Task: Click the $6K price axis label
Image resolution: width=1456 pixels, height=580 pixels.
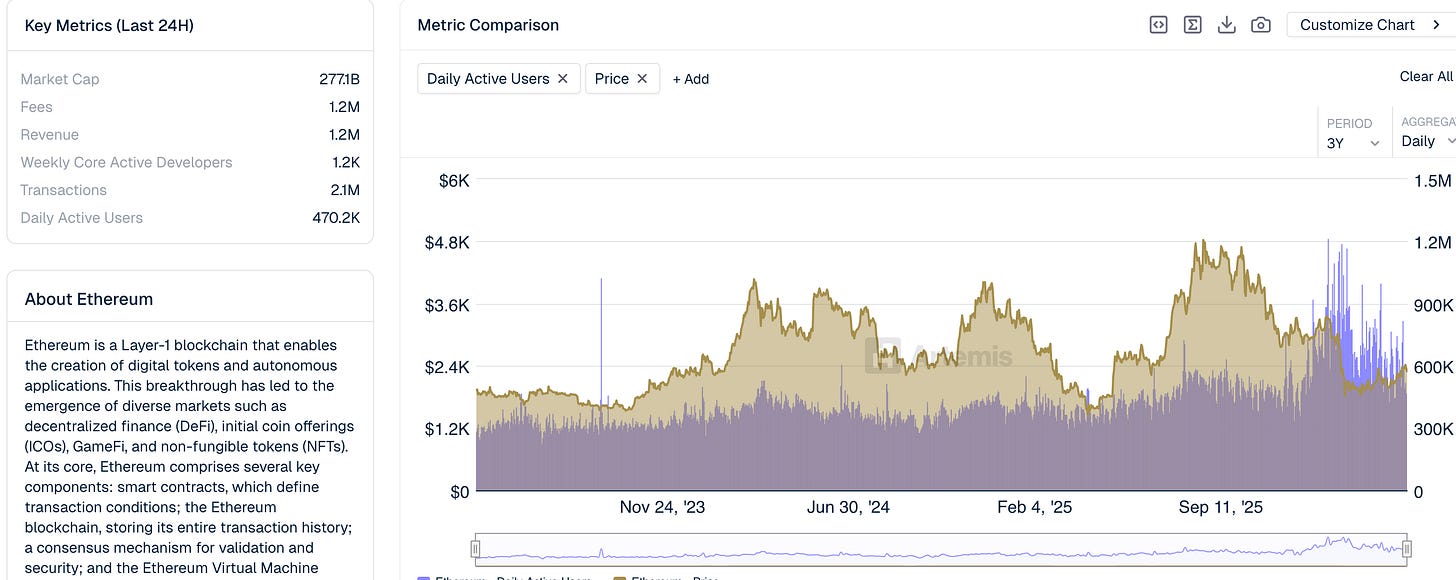Action: [x=454, y=181]
